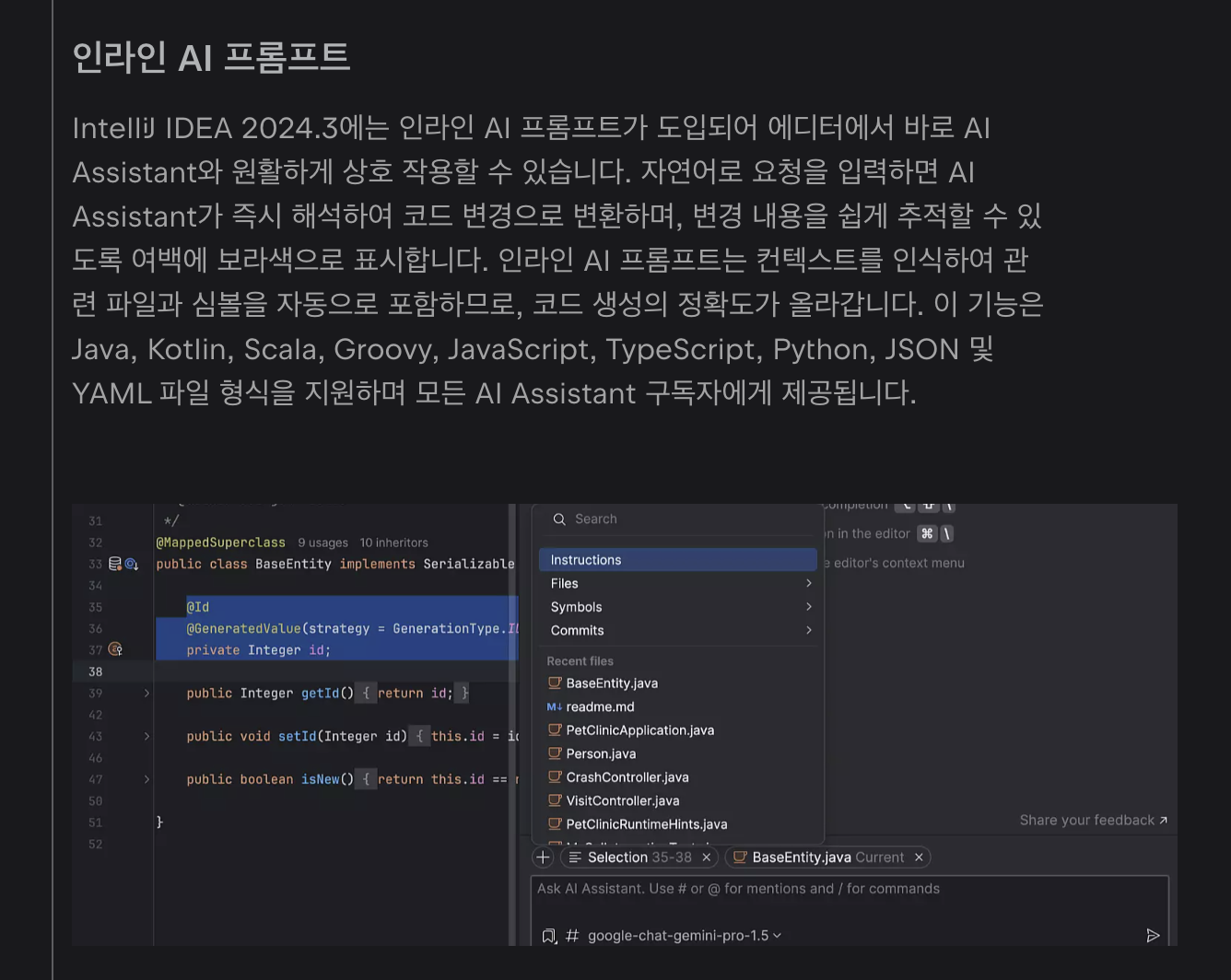The height and width of the screenshot is (980, 1231).
Task: Click the 10 inheritors hint
Action: [393, 543]
